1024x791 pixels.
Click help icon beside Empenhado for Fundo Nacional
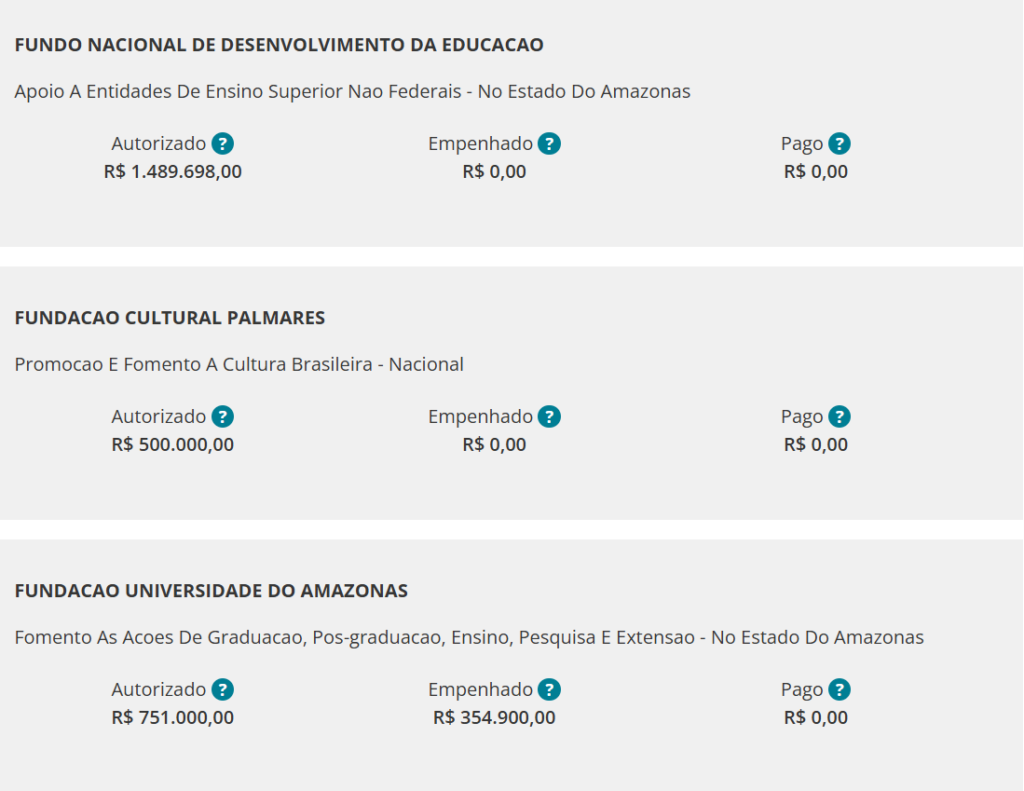[549, 144]
